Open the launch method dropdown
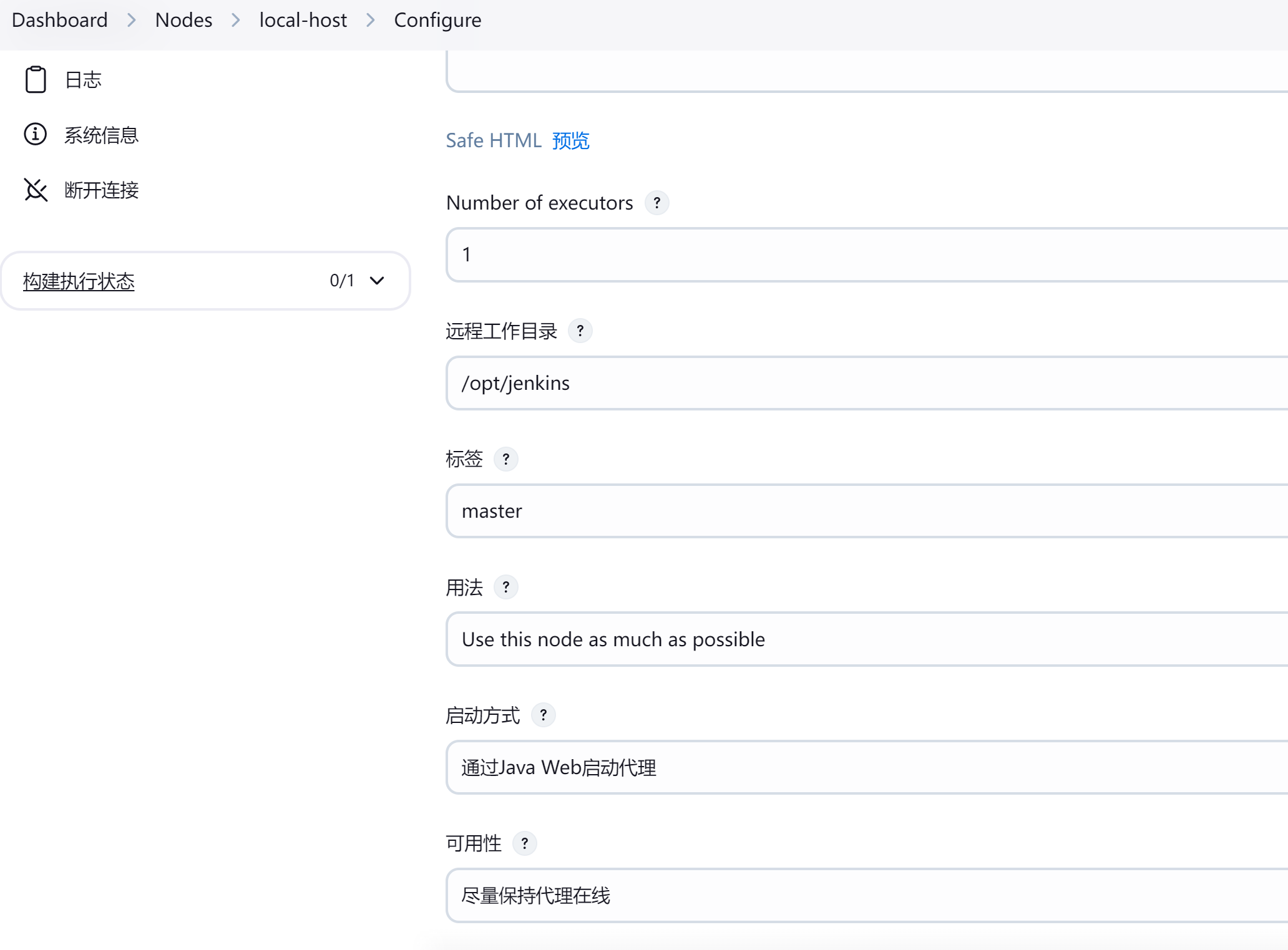Viewport: 1288px width, 950px height. click(867, 767)
